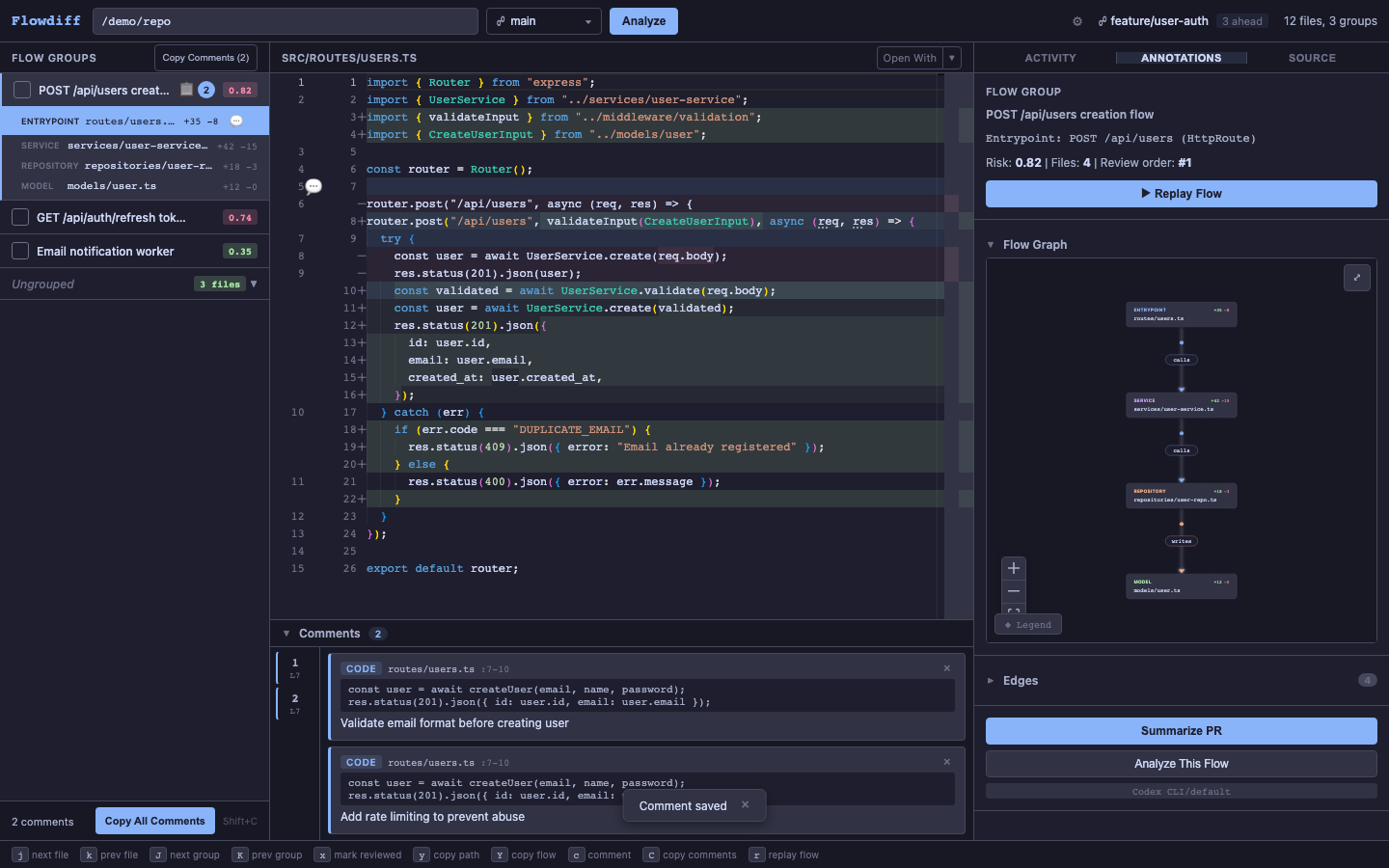Select repositories/user-repo file row

pyautogui.click(x=135, y=166)
